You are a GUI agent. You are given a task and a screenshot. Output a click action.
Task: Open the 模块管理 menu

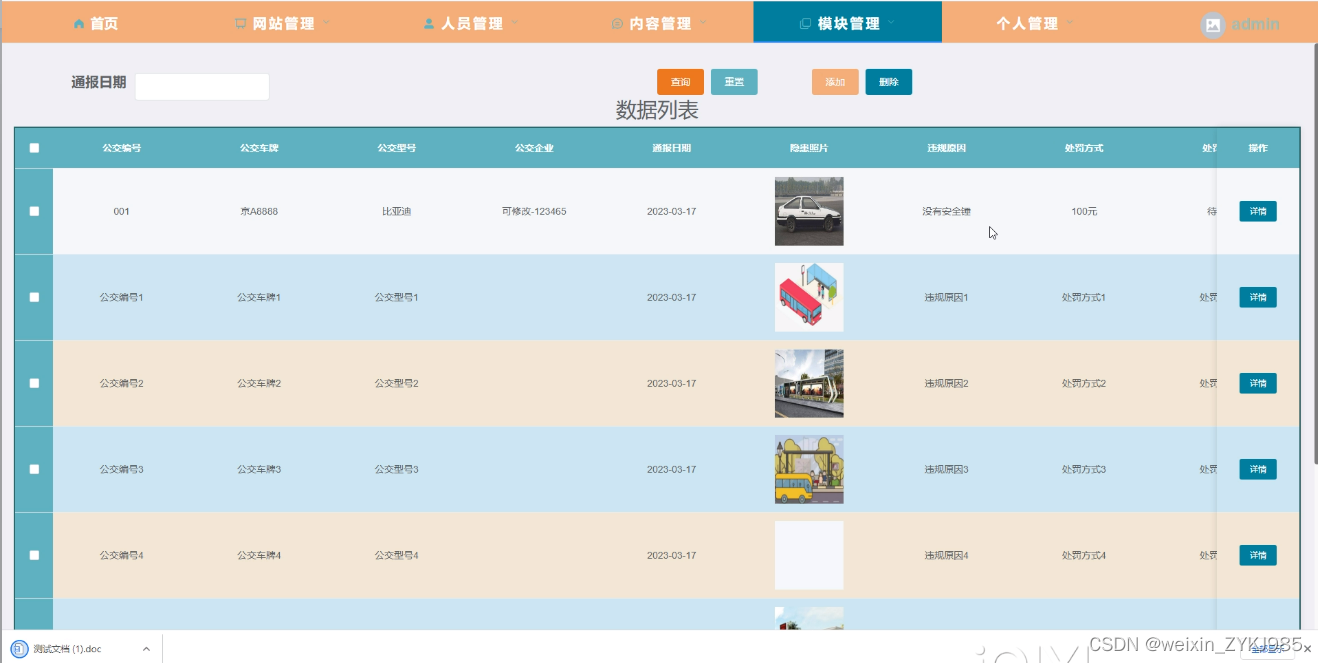[x=847, y=23]
